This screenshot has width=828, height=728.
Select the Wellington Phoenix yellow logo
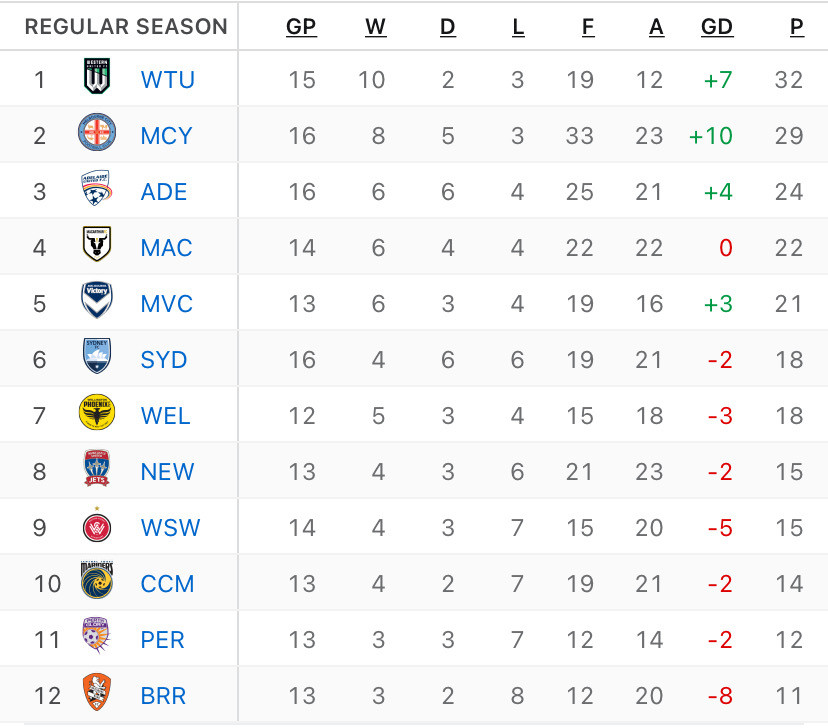tap(97, 412)
